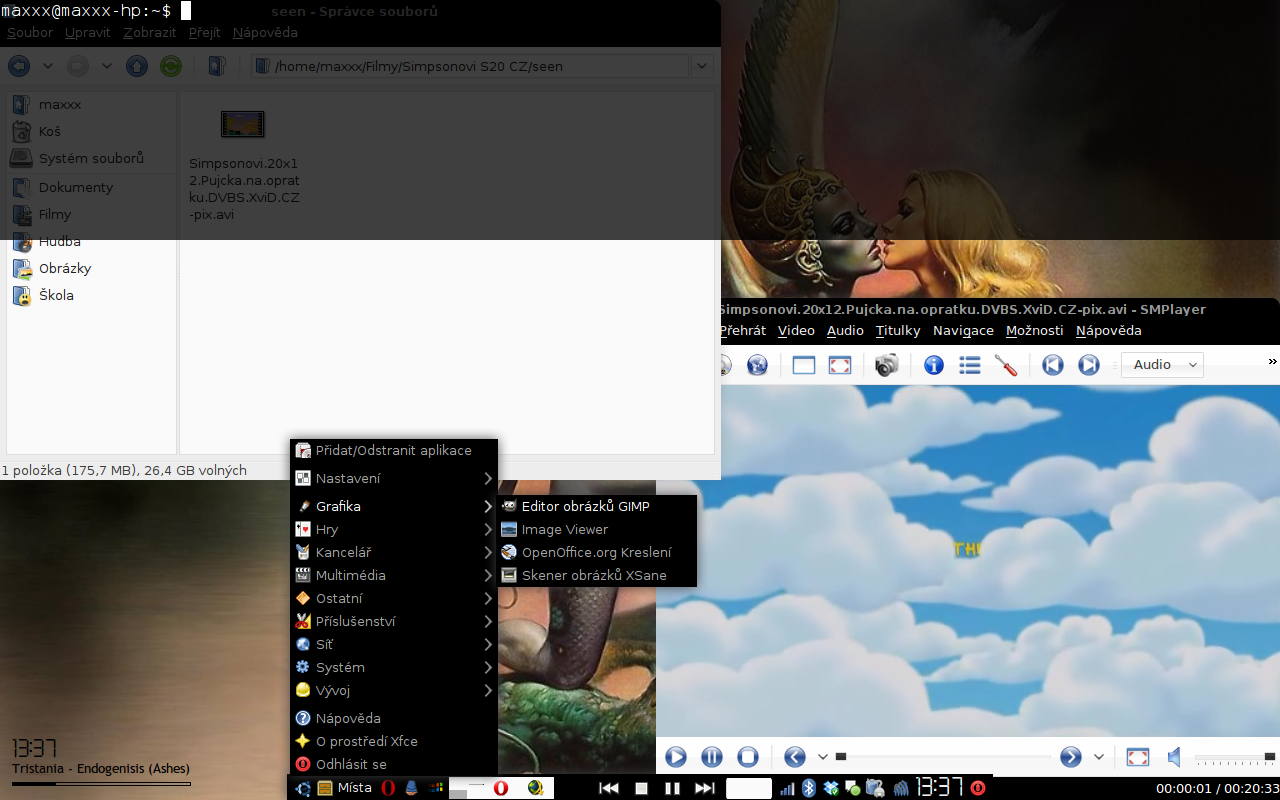Open the Příslušenství menu category
Screen dimensions: 1280x800
394,621
